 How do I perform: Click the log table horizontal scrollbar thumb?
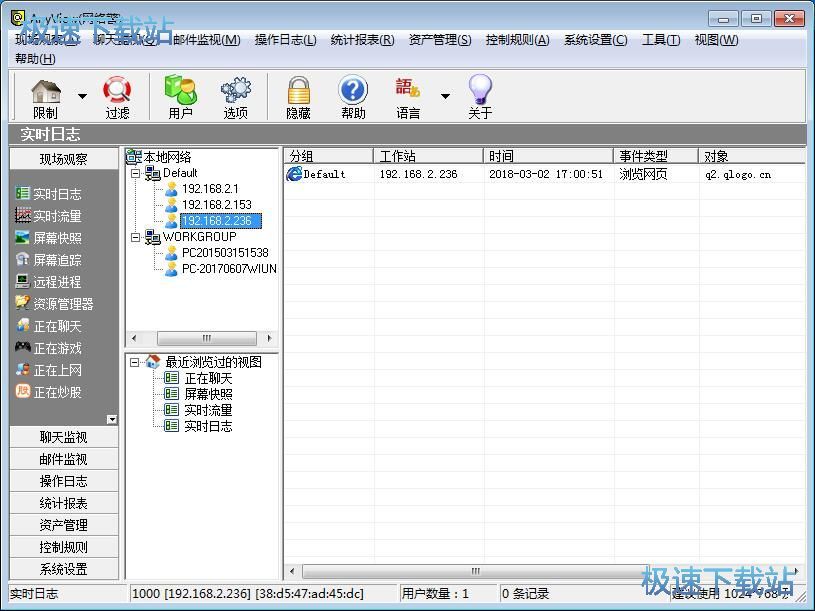[475, 572]
